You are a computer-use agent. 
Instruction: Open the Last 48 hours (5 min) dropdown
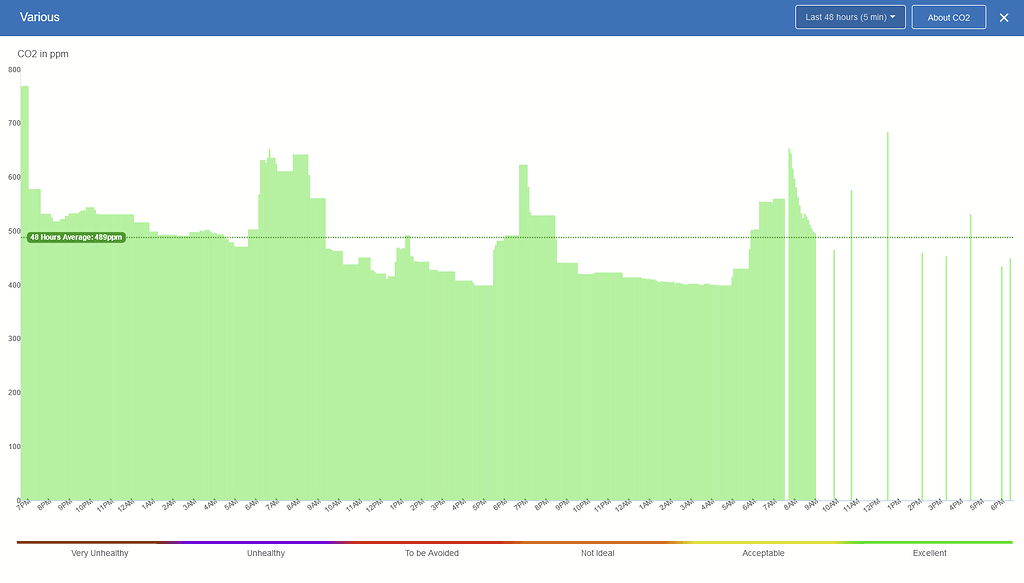850,17
